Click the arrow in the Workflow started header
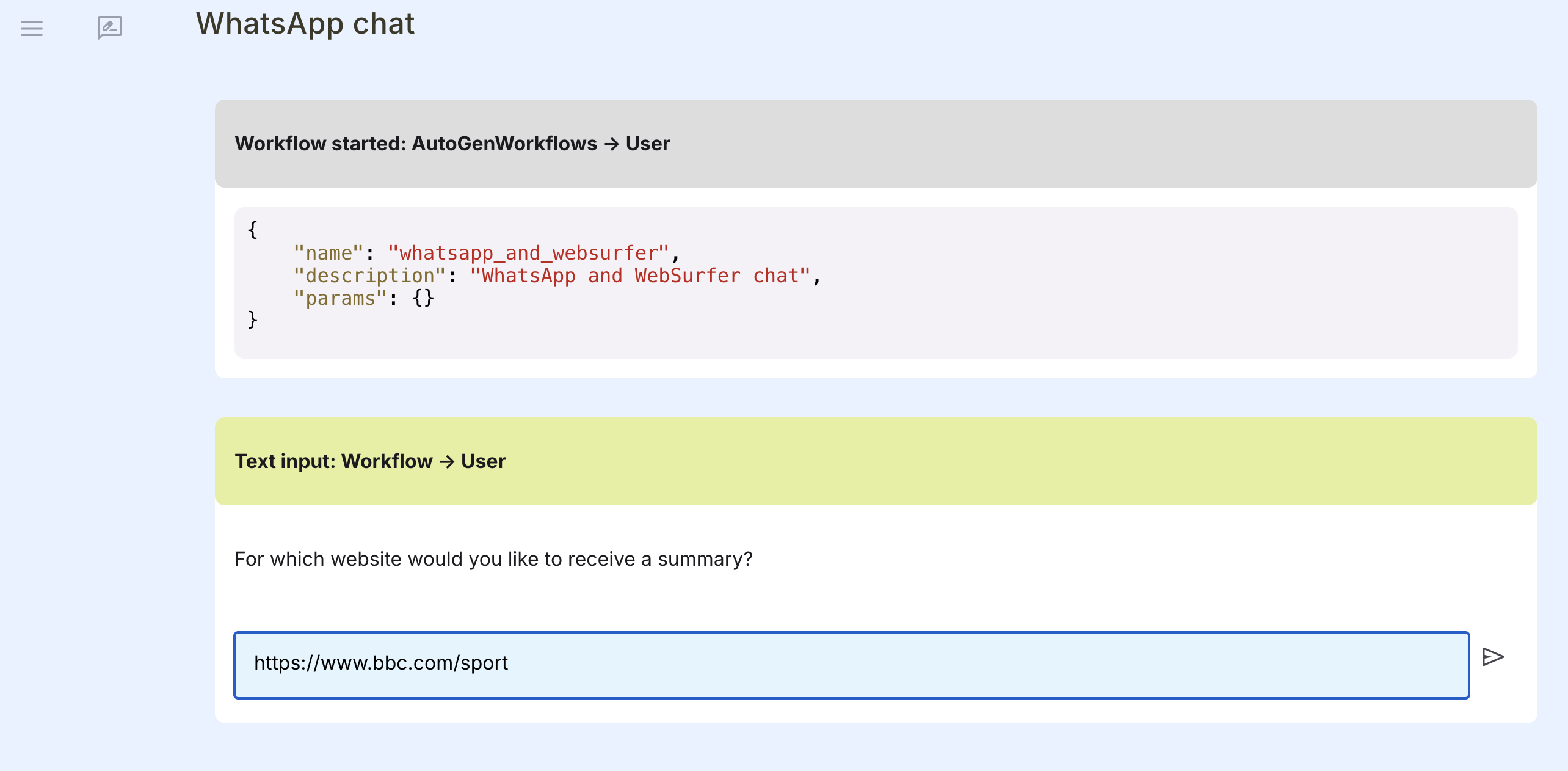This screenshot has width=1568, height=771. point(612,144)
